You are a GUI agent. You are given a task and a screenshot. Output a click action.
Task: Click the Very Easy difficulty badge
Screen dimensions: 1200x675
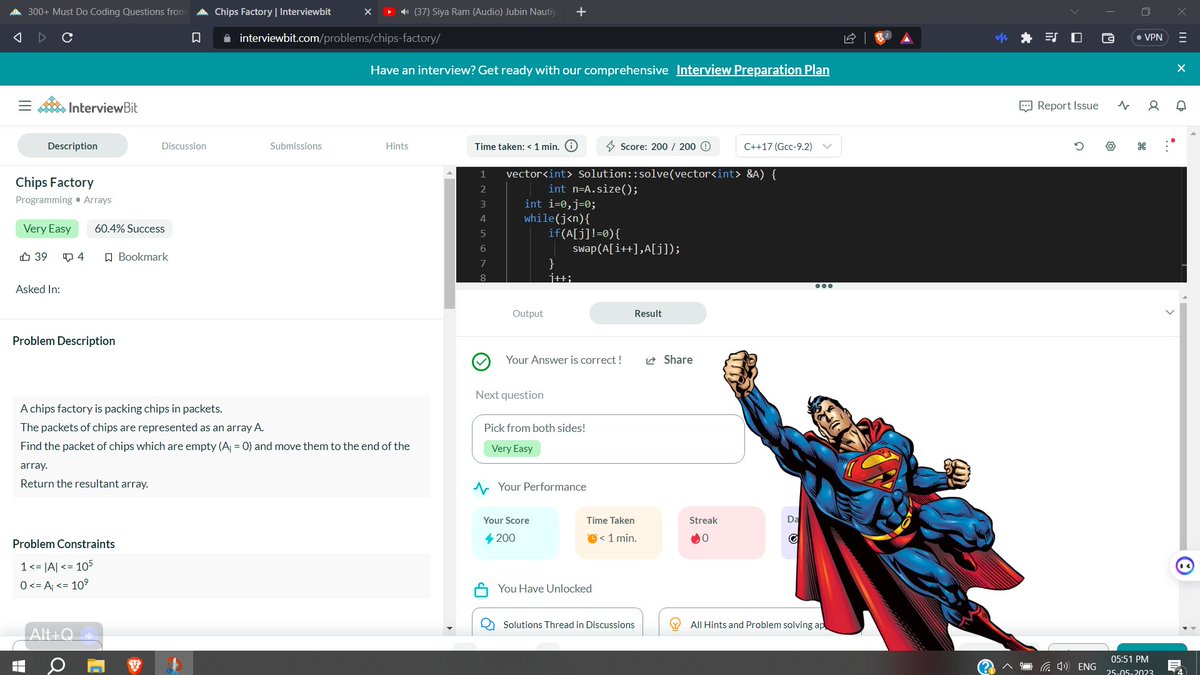(47, 229)
